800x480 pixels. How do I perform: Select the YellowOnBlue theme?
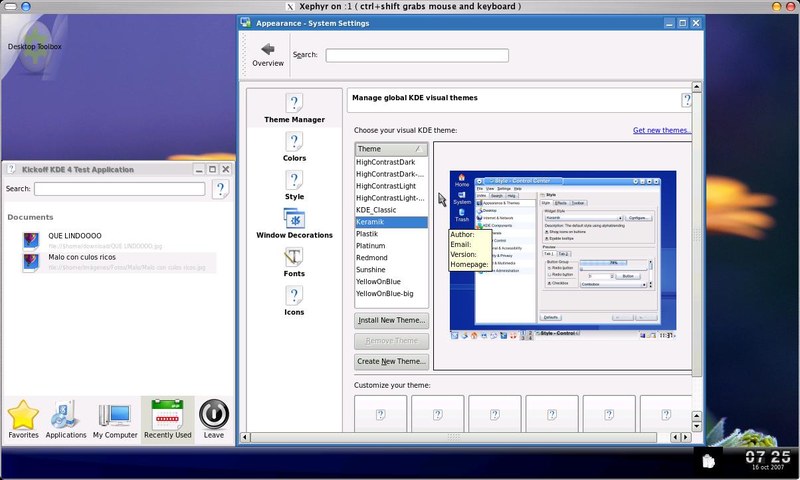pos(391,282)
